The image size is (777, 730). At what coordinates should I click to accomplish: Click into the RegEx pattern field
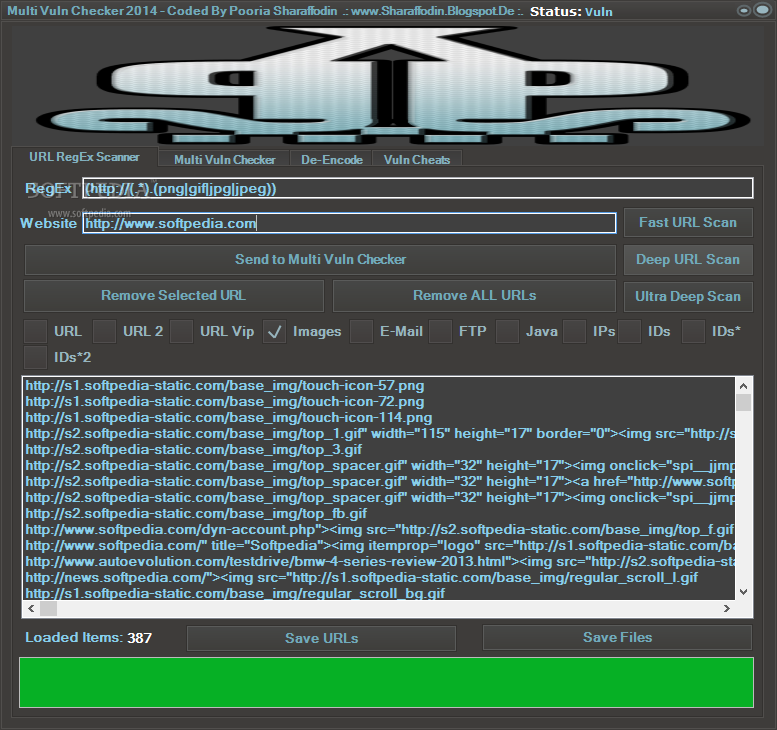click(418, 188)
